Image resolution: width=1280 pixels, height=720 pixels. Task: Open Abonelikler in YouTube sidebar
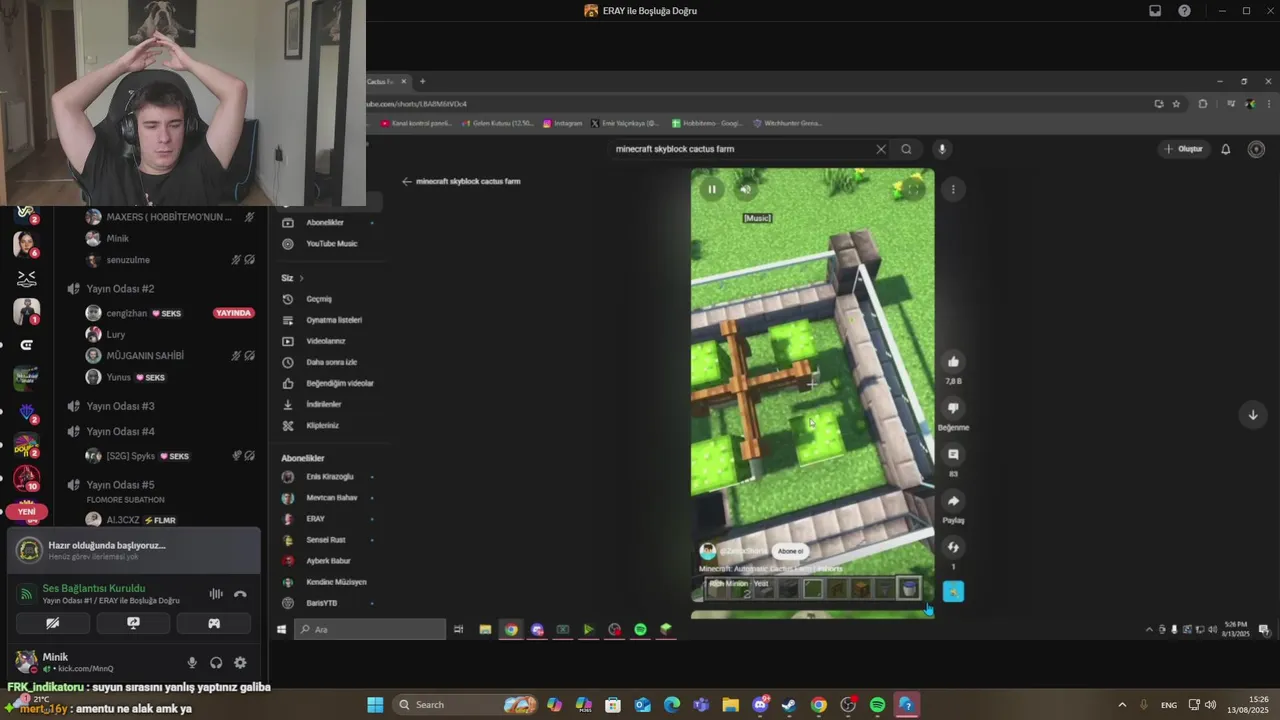click(x=325, y=222)
